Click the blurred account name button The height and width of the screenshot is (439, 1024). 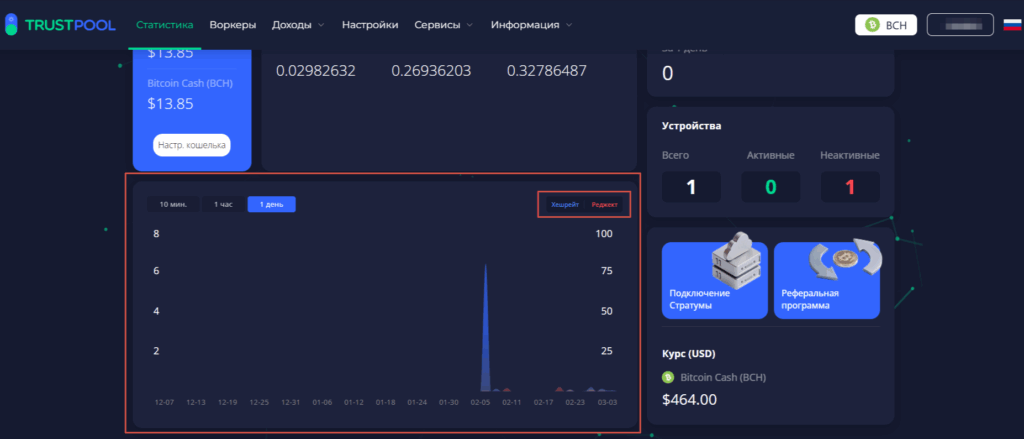tap(960, 25)
